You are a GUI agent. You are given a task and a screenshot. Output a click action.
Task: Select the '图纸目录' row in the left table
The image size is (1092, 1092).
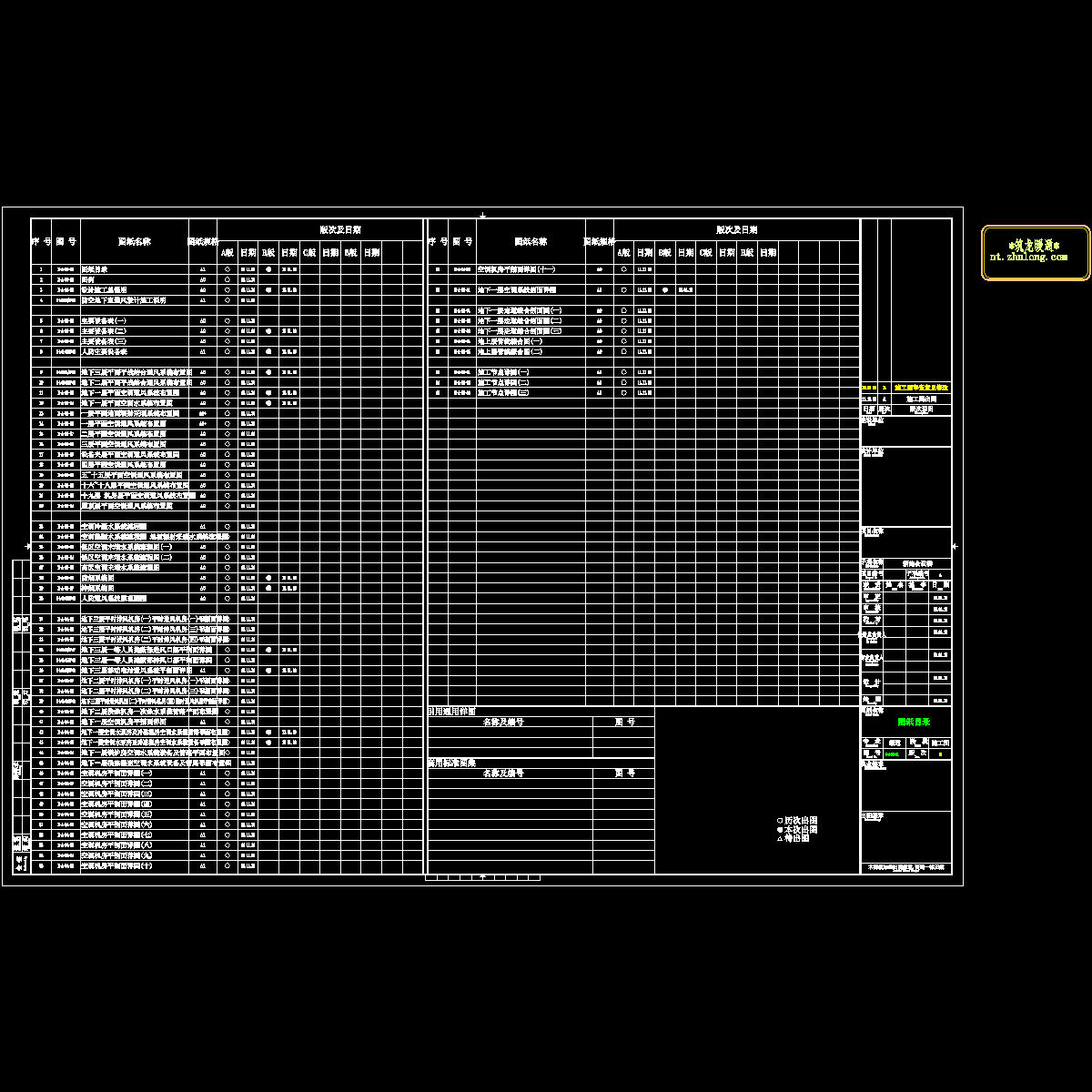[x=227, y=269]
